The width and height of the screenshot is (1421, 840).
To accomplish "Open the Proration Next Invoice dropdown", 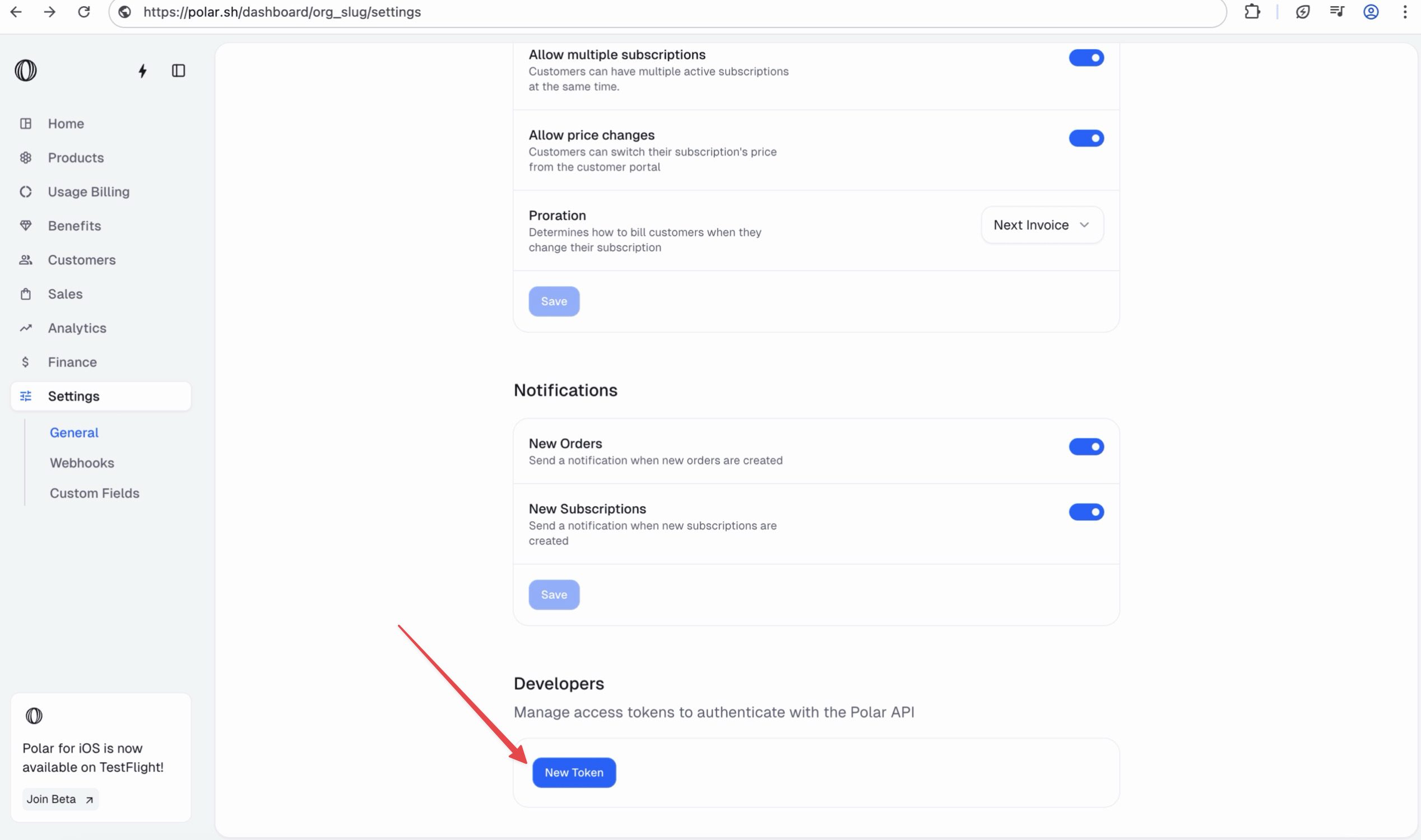I will click(1042, 225).
